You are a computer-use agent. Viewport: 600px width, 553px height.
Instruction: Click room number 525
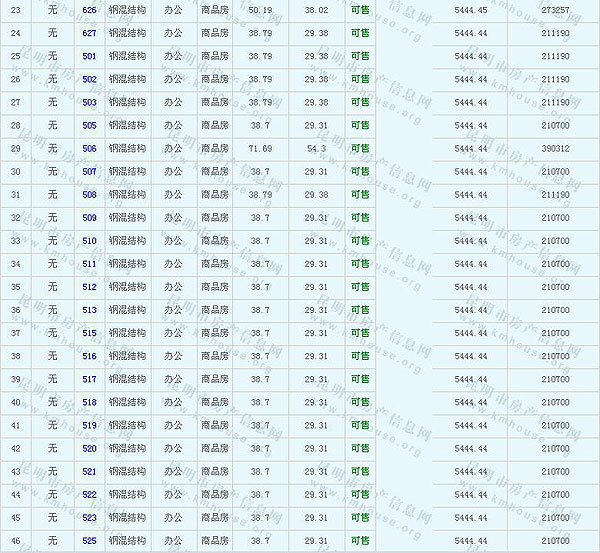click(90, 540)
